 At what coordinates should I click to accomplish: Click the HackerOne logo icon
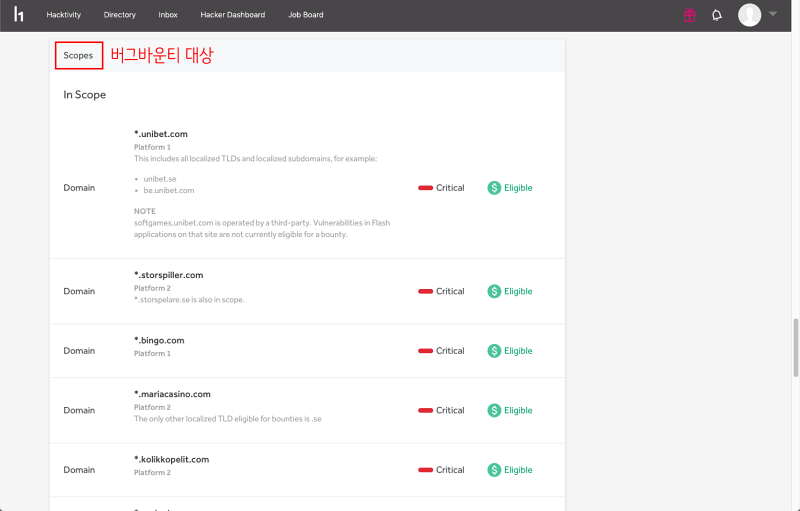point(18,14)
